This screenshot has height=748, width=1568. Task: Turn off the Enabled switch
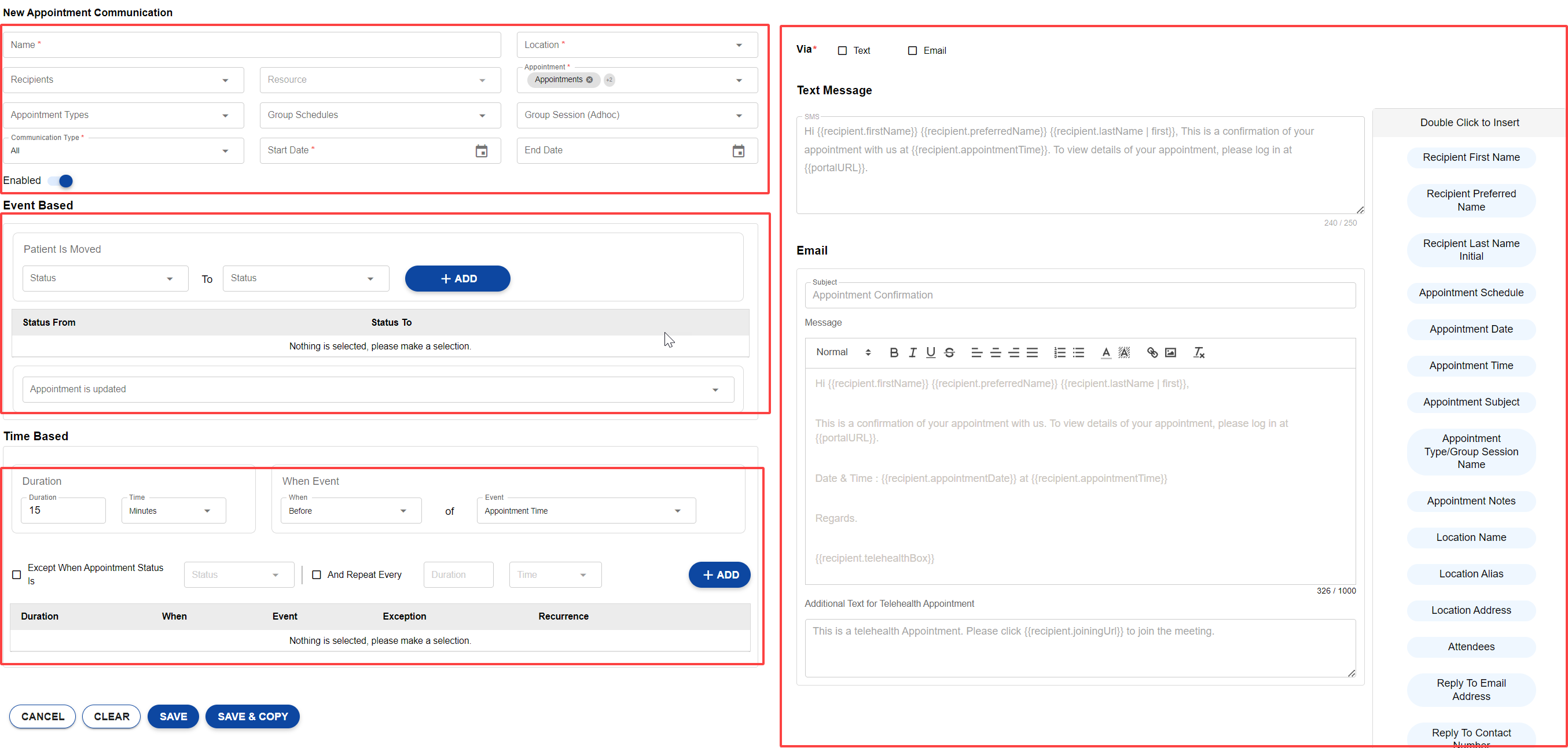click(x=61, y=180)
